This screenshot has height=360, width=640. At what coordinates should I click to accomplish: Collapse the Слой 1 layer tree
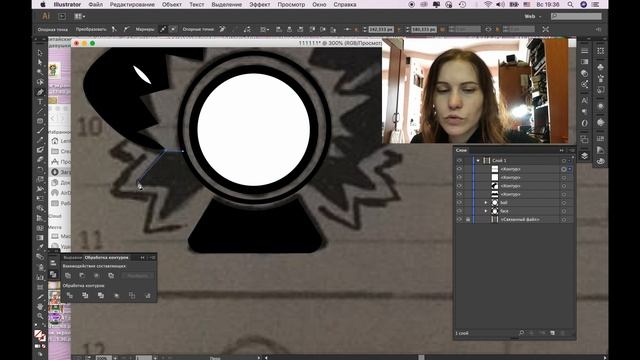[x=478, y=160]
